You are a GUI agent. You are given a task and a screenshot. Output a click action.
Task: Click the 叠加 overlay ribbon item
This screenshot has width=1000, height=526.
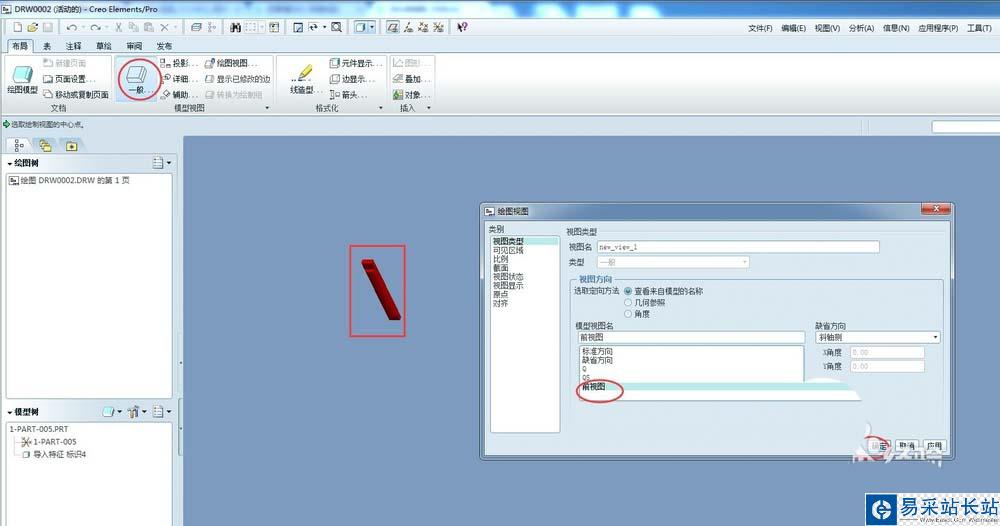tap(411, 79)
